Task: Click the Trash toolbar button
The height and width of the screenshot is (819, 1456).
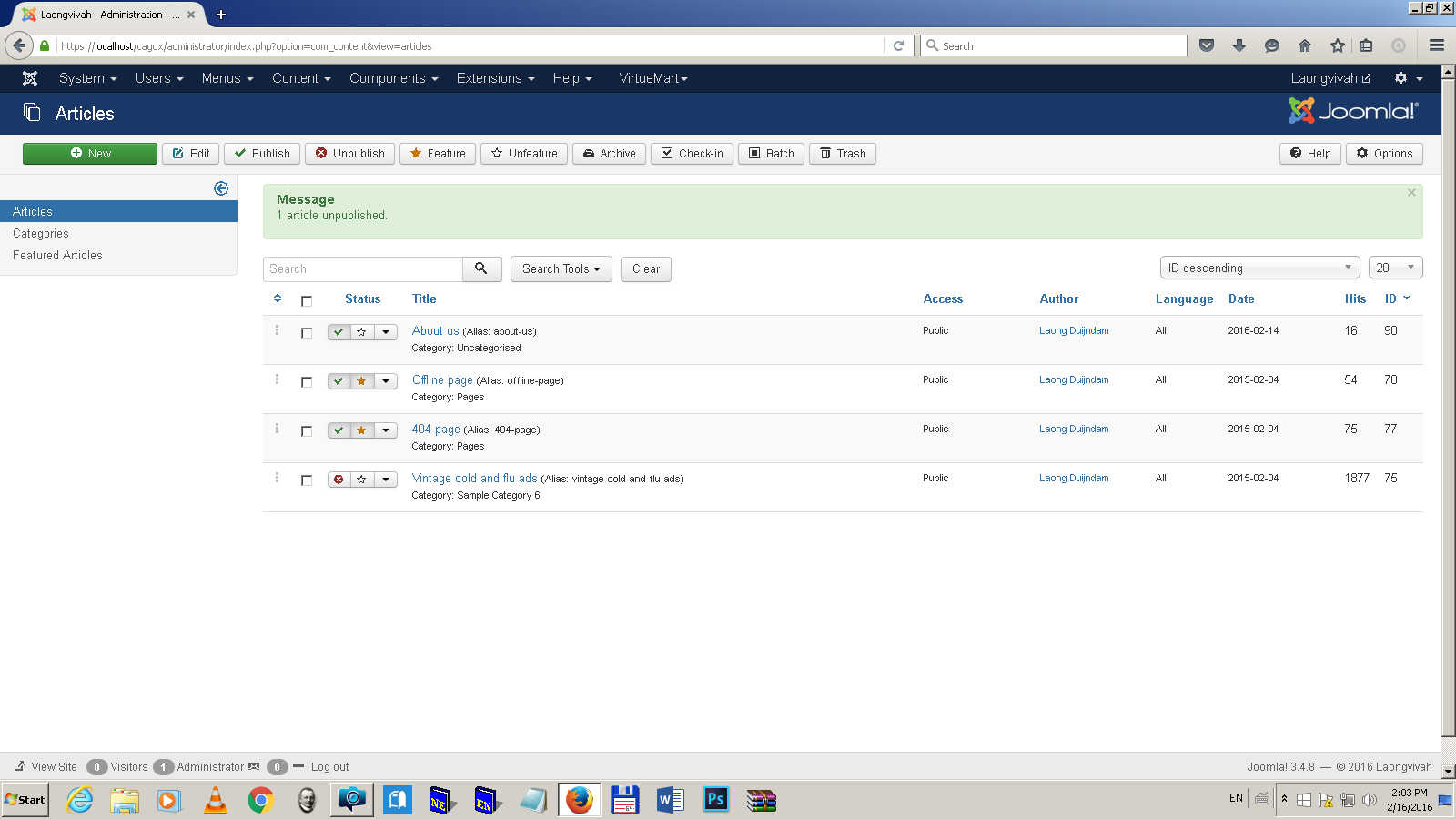Action: 843,154
